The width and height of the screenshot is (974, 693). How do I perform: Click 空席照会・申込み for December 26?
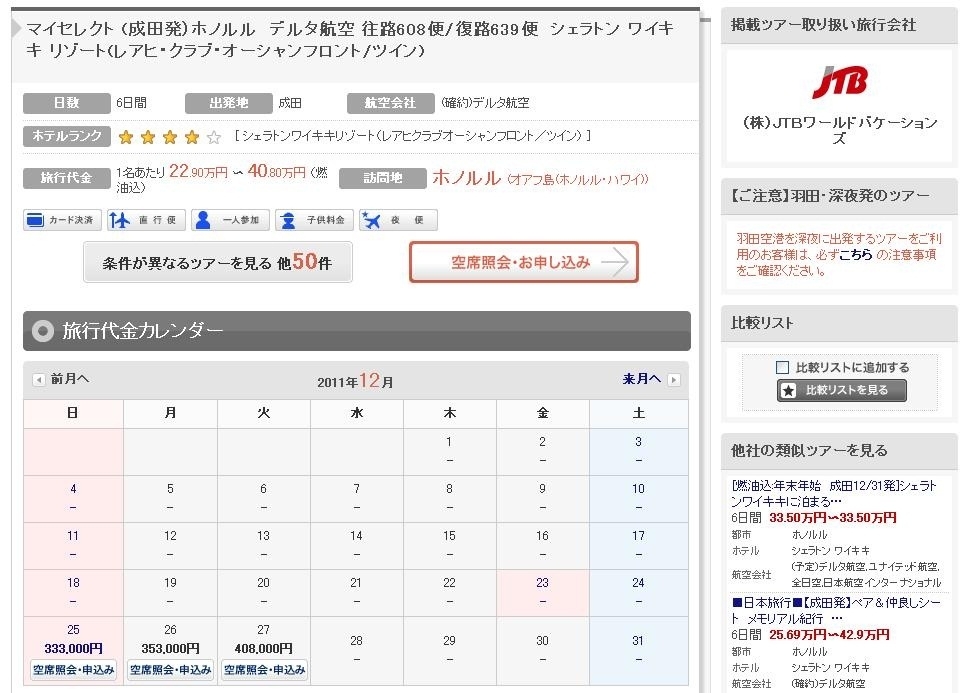(x=170, y=670)
